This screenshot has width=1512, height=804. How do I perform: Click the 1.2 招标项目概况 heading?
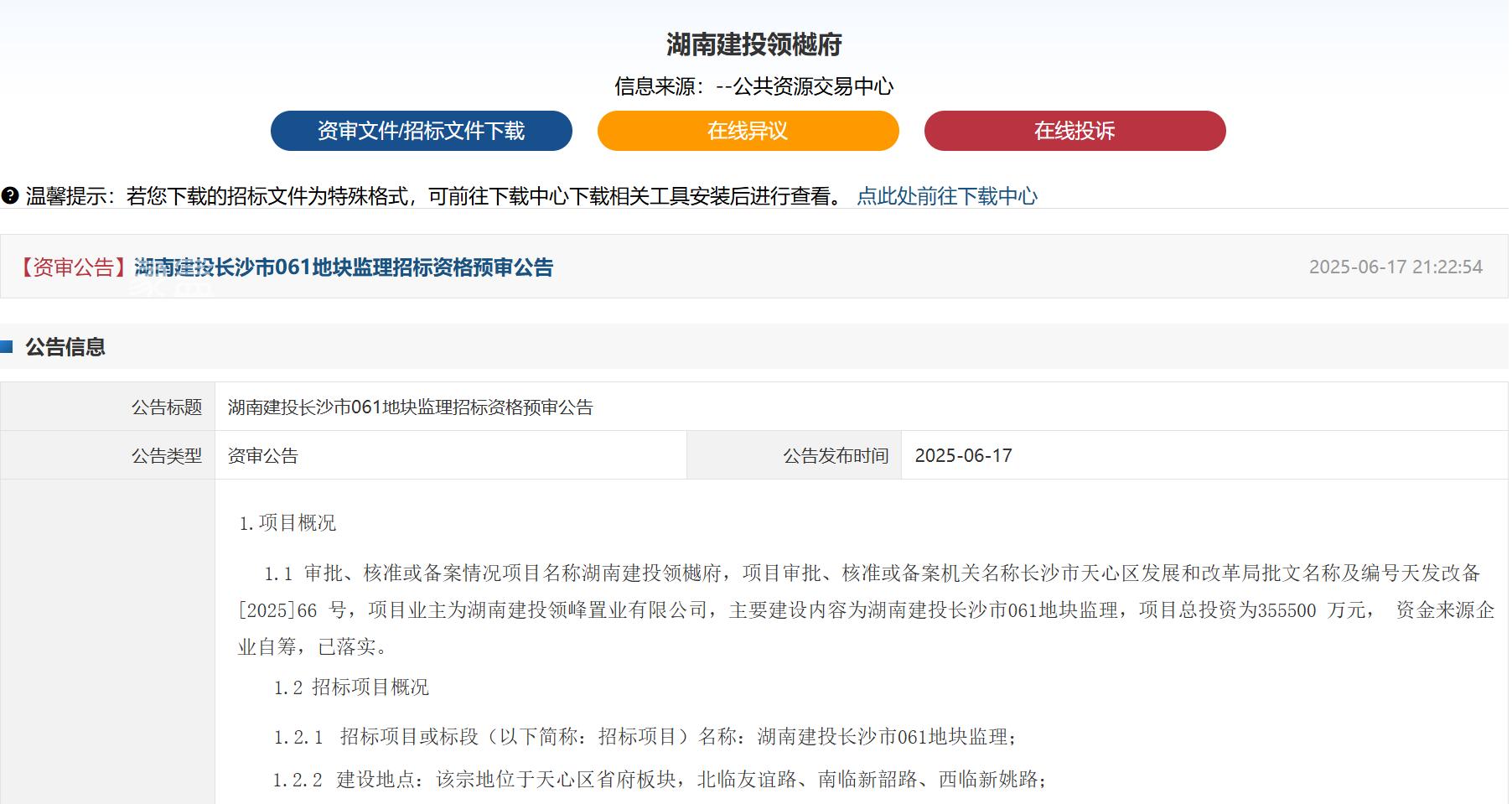[351, 687]
